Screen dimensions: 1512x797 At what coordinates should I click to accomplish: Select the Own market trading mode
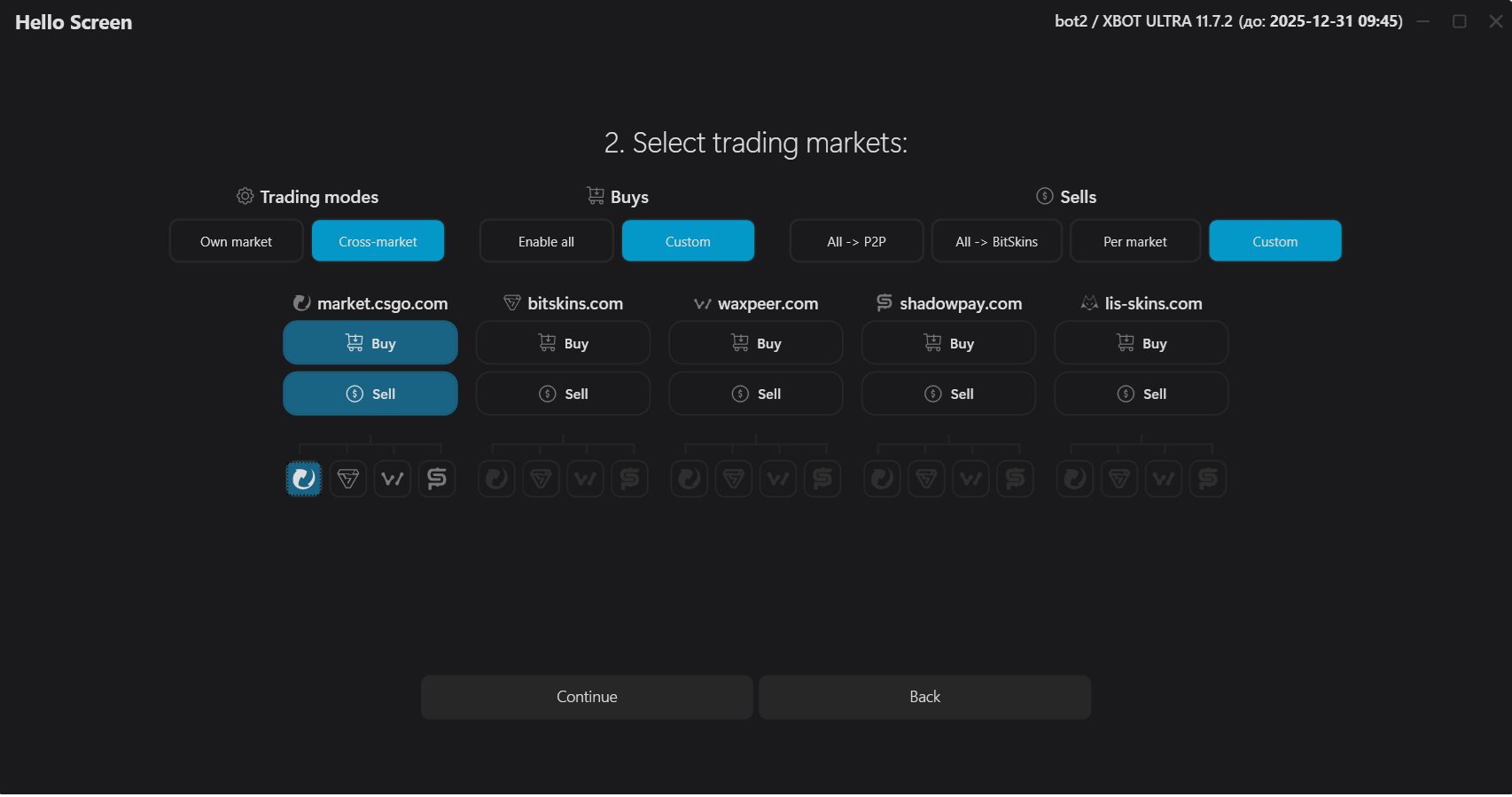[236, 241]
